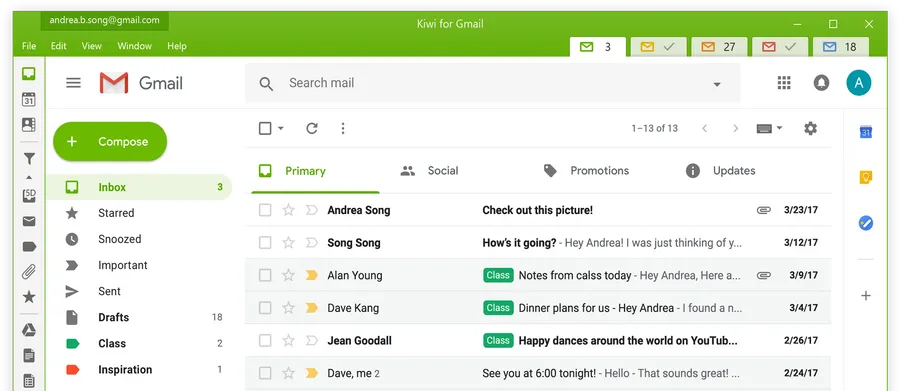Viewport: 900px width, 391px height.
Task: Open Google Keep in right side panel
Action: pyautogui.click(x=866, y=177)
